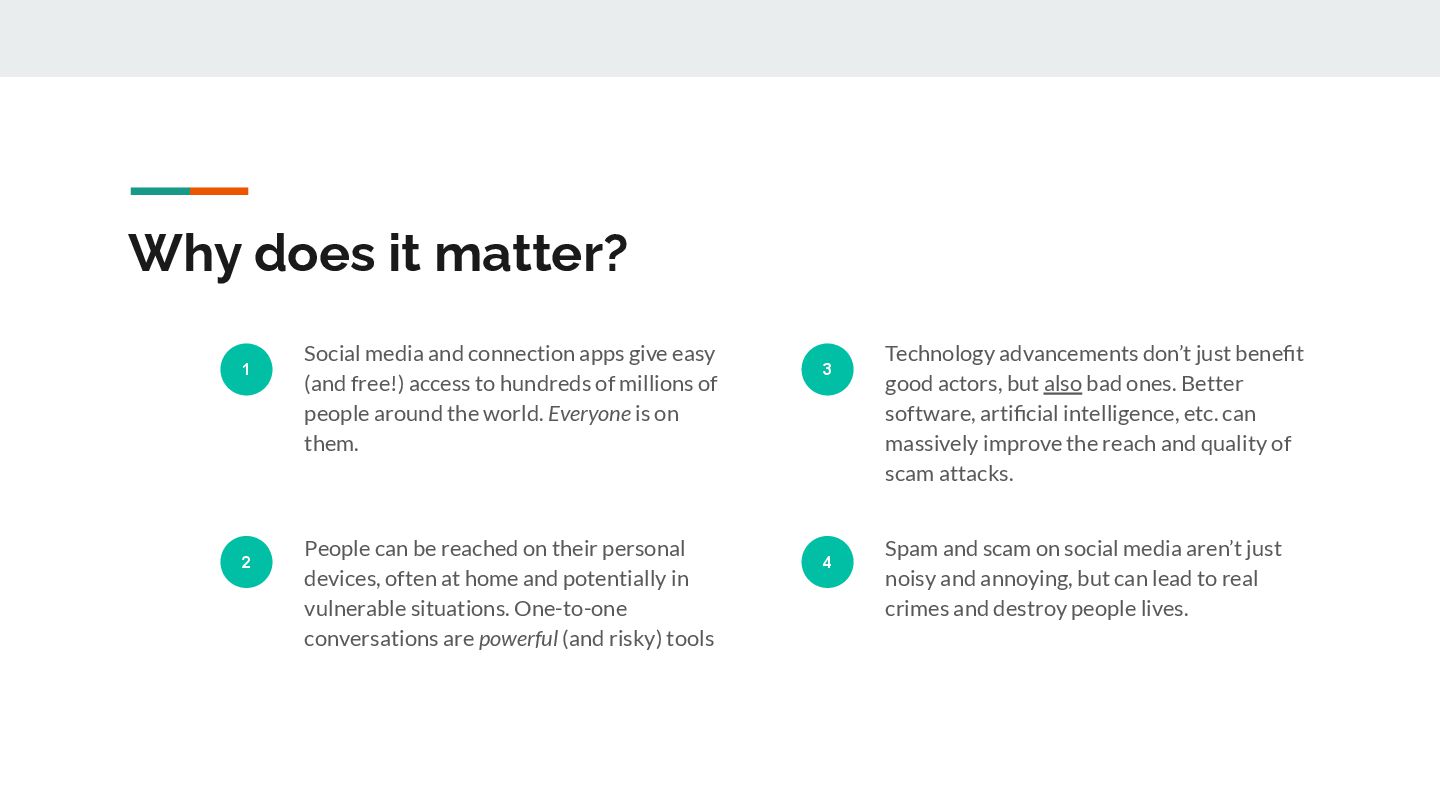Screen dimensions: 1440x810
Task: Select the paragraph about personal devices
Action: tap(509, 593)
